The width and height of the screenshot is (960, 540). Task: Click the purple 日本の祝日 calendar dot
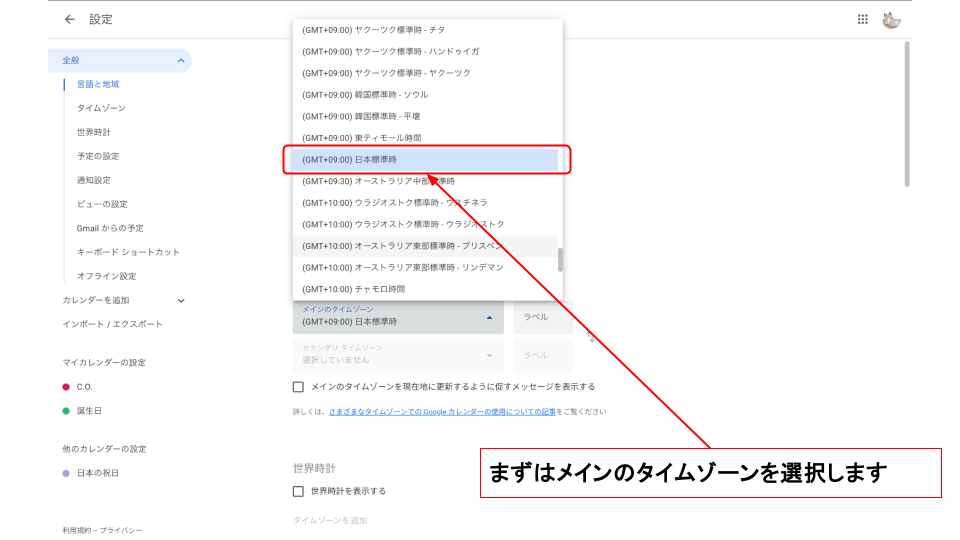point(66,473)
